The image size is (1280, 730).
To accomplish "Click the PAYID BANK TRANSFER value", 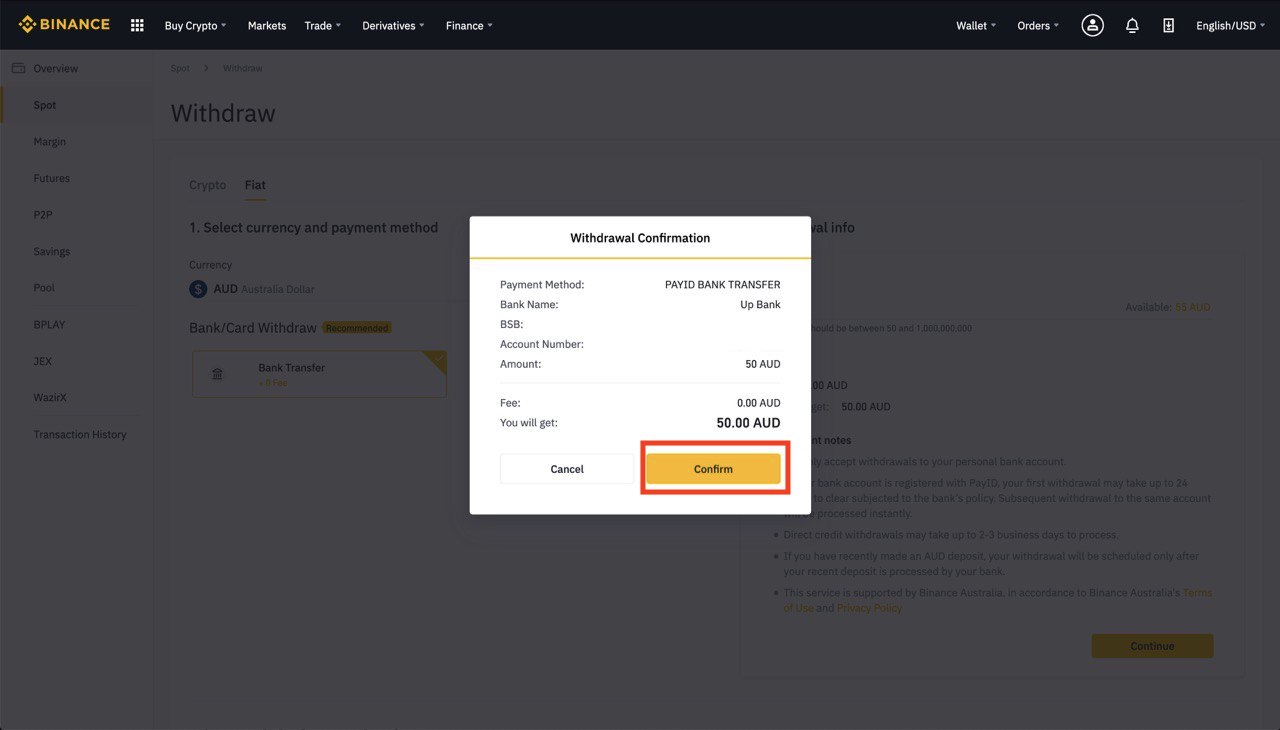I will (x=723, y=285).
